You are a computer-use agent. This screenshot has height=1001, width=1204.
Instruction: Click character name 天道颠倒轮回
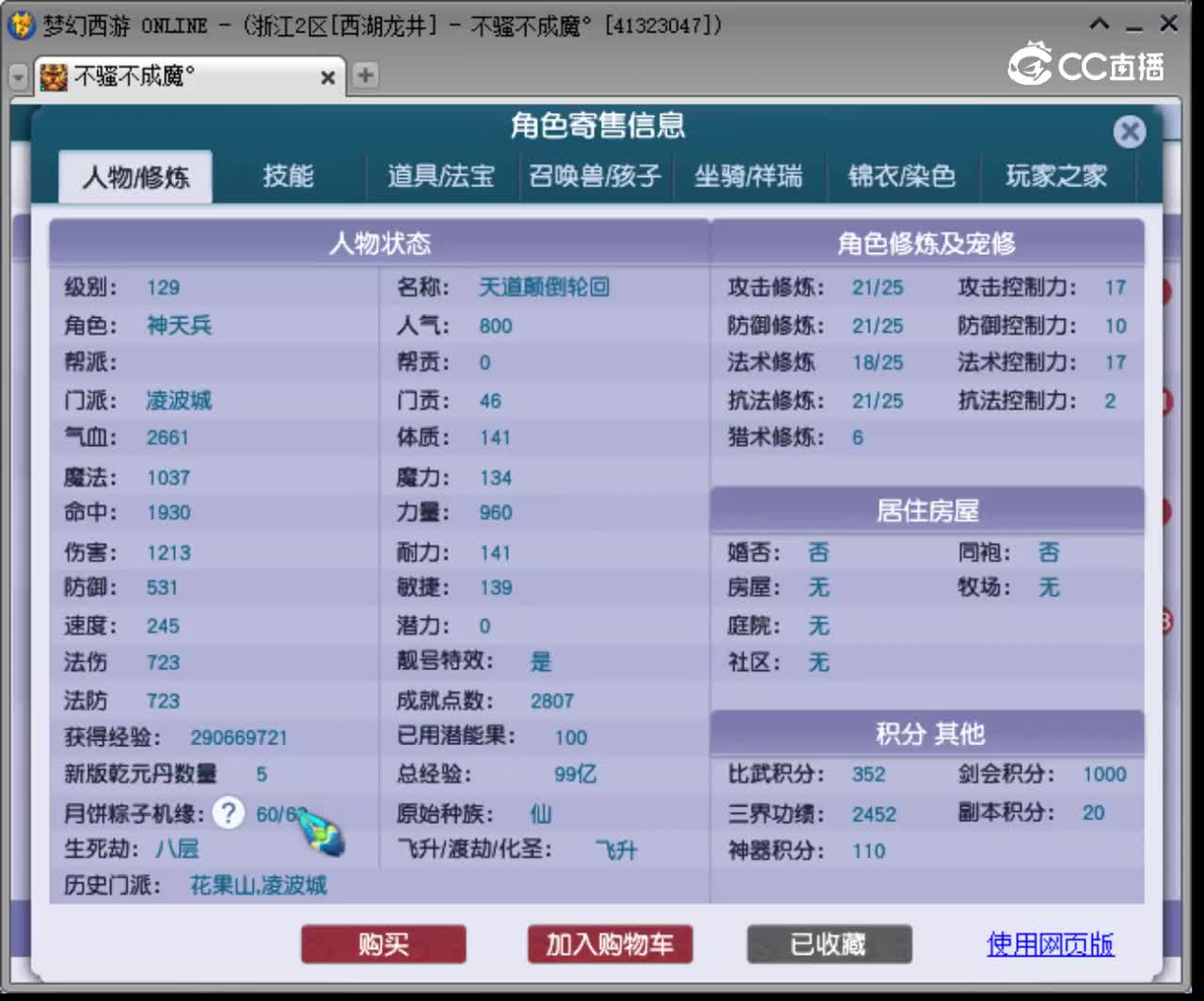[544, 287]
